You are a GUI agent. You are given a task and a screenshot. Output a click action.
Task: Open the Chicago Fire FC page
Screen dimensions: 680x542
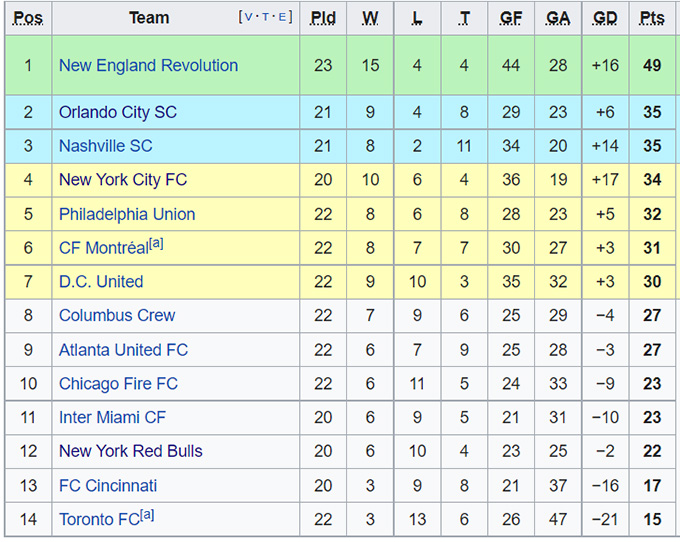(118, 384)
